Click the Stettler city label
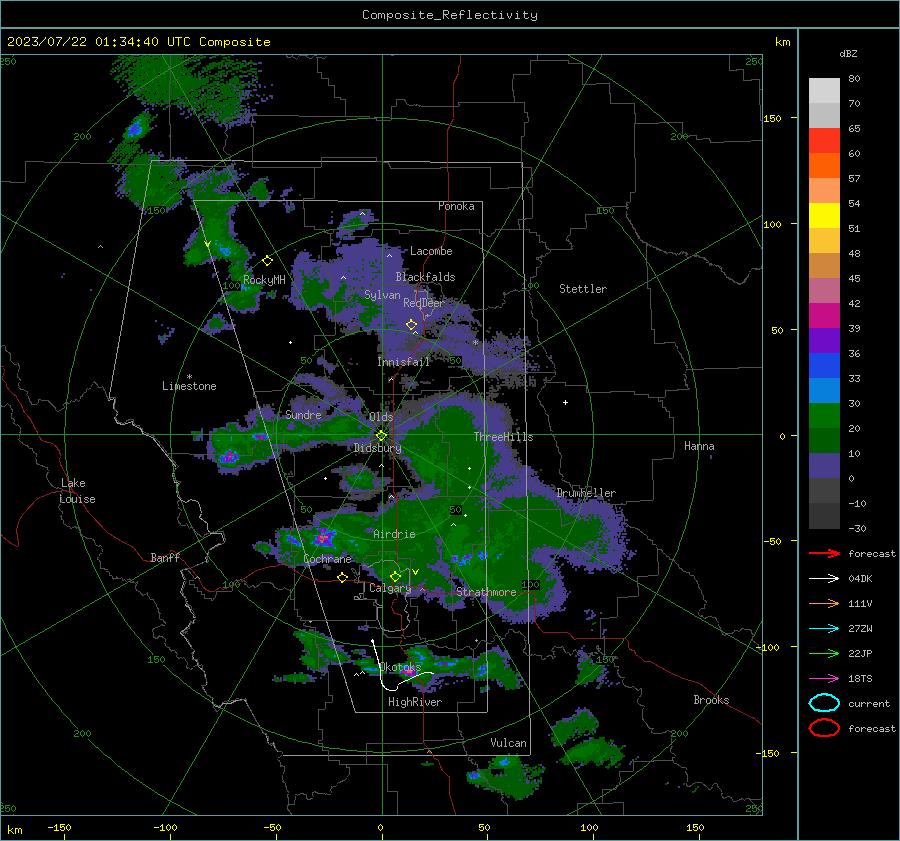The image size is (900, 841). [583, 289]
